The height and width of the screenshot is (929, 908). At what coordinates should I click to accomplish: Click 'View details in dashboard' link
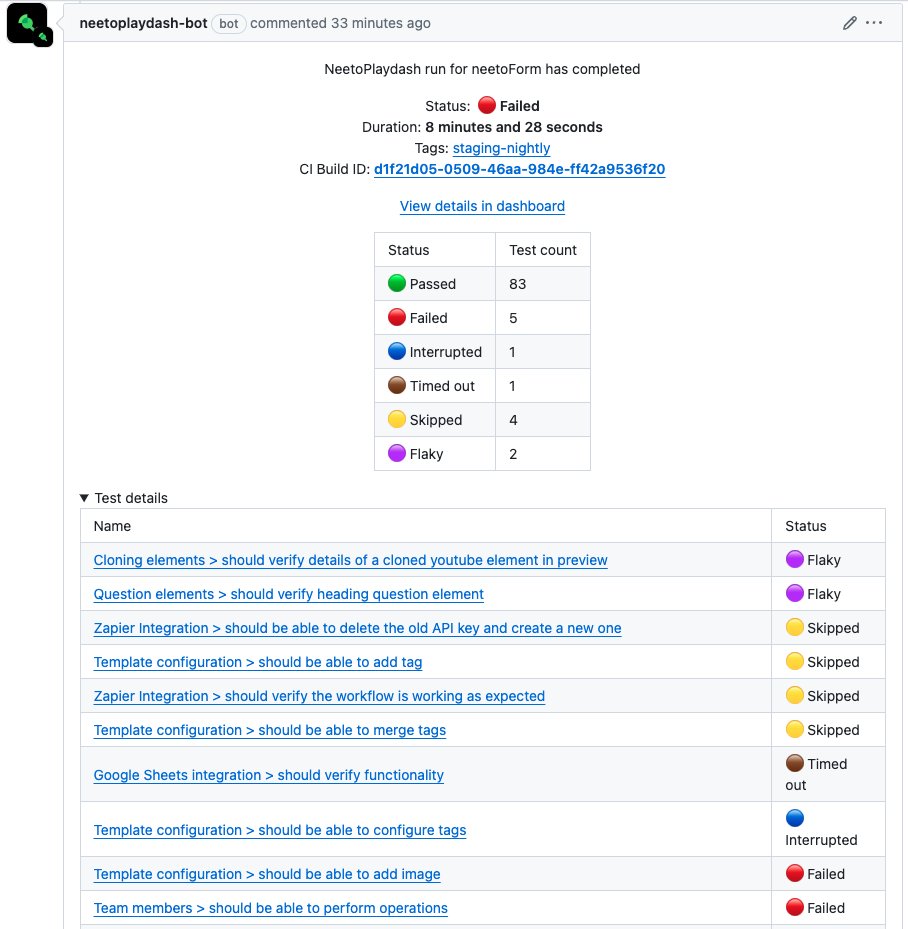[482, 206]
